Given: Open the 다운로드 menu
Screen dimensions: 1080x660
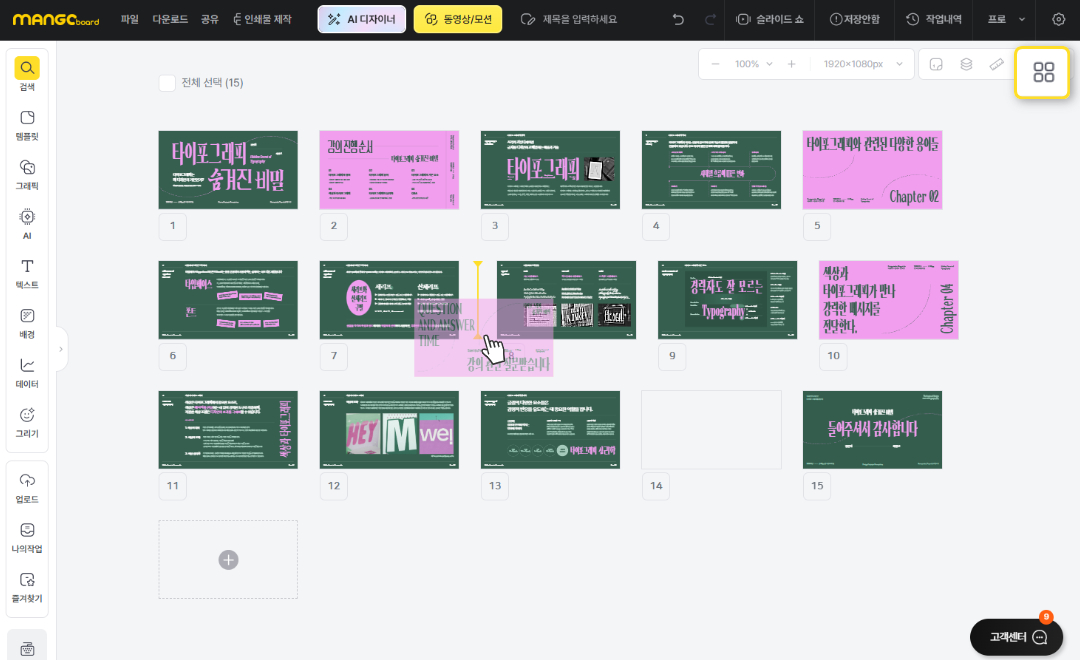Looking at the screenshot, I should (170, 19).
